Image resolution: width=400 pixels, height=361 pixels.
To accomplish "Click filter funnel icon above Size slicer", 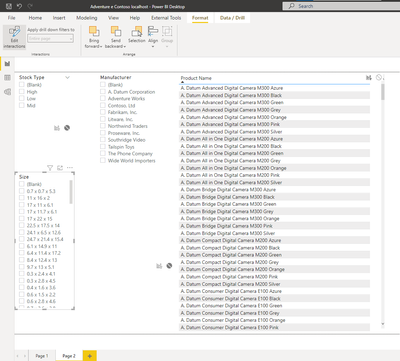I will [50, 168].
